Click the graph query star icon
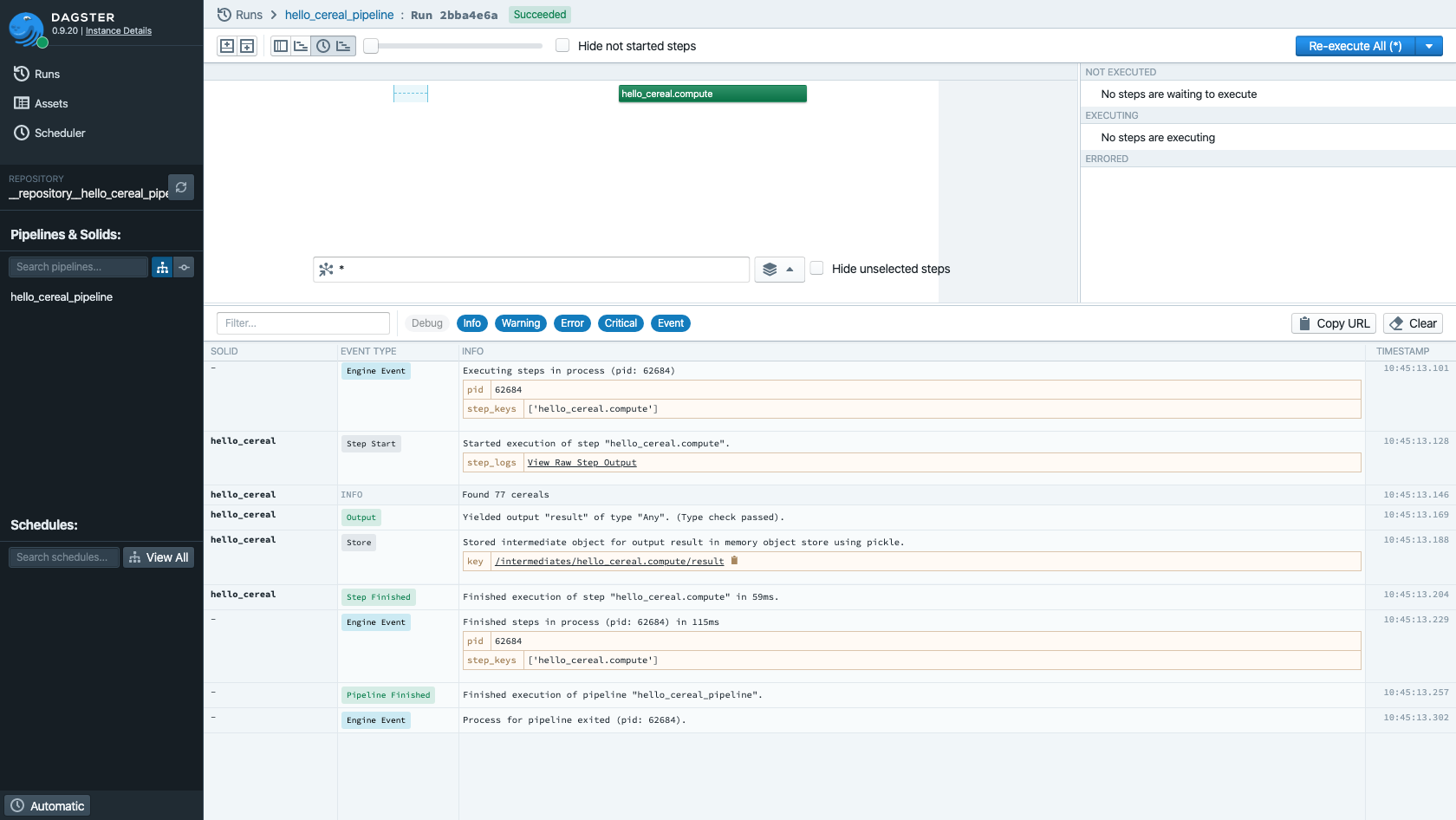 (326, 270)
